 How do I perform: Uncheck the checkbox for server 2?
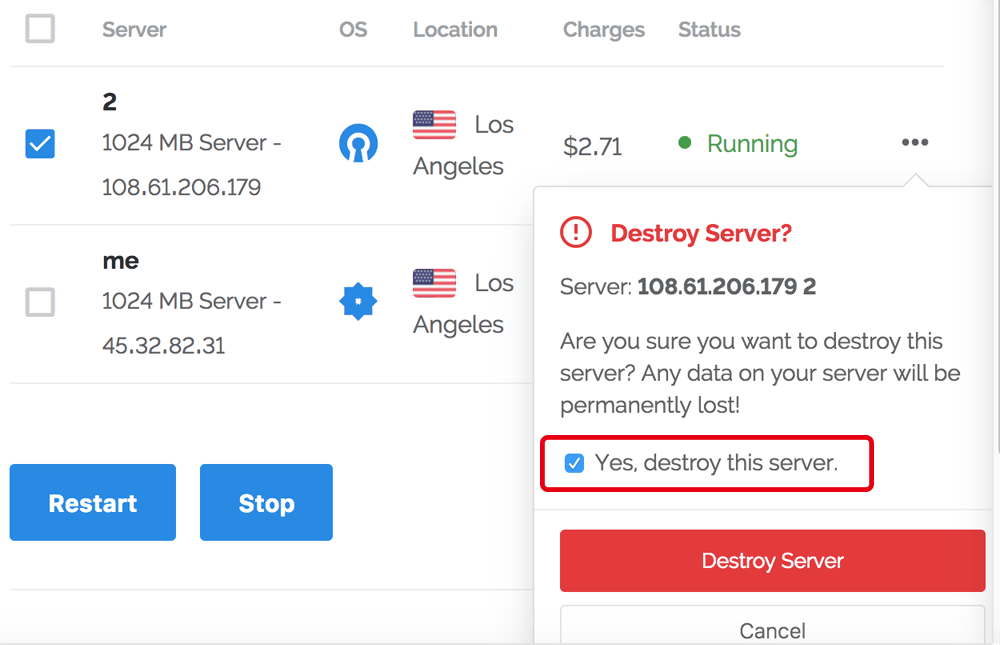click(40, 144)
